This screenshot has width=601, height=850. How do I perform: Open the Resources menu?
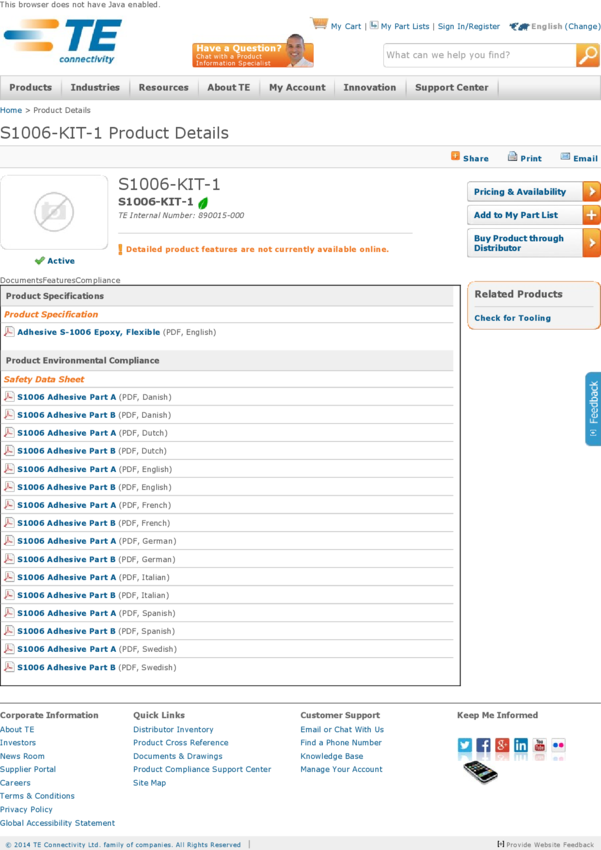point(164,87)
